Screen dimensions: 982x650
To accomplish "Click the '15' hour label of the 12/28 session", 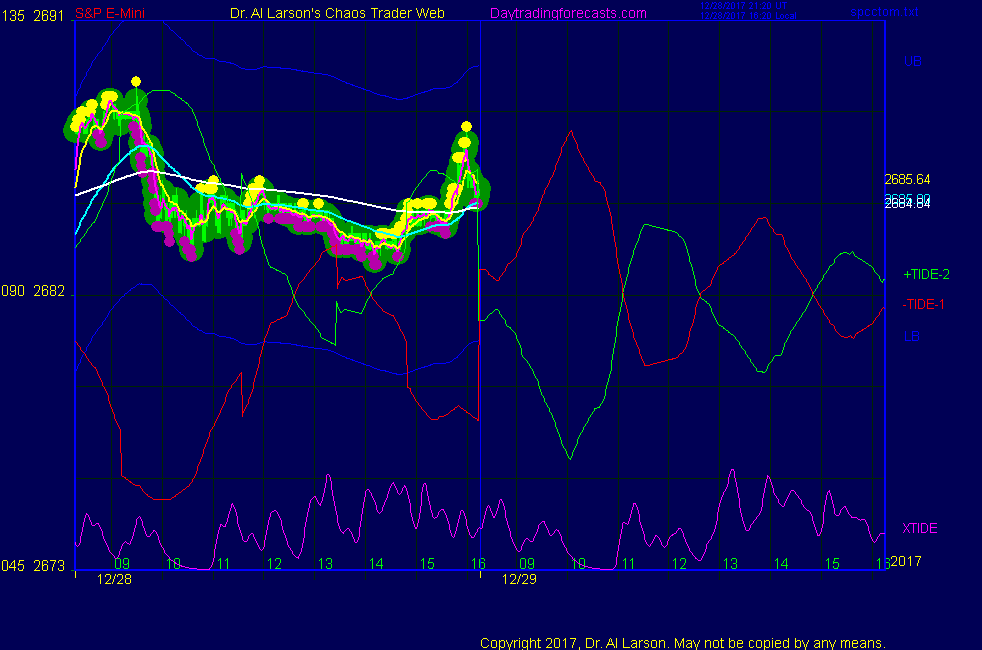I will [427, 564].
